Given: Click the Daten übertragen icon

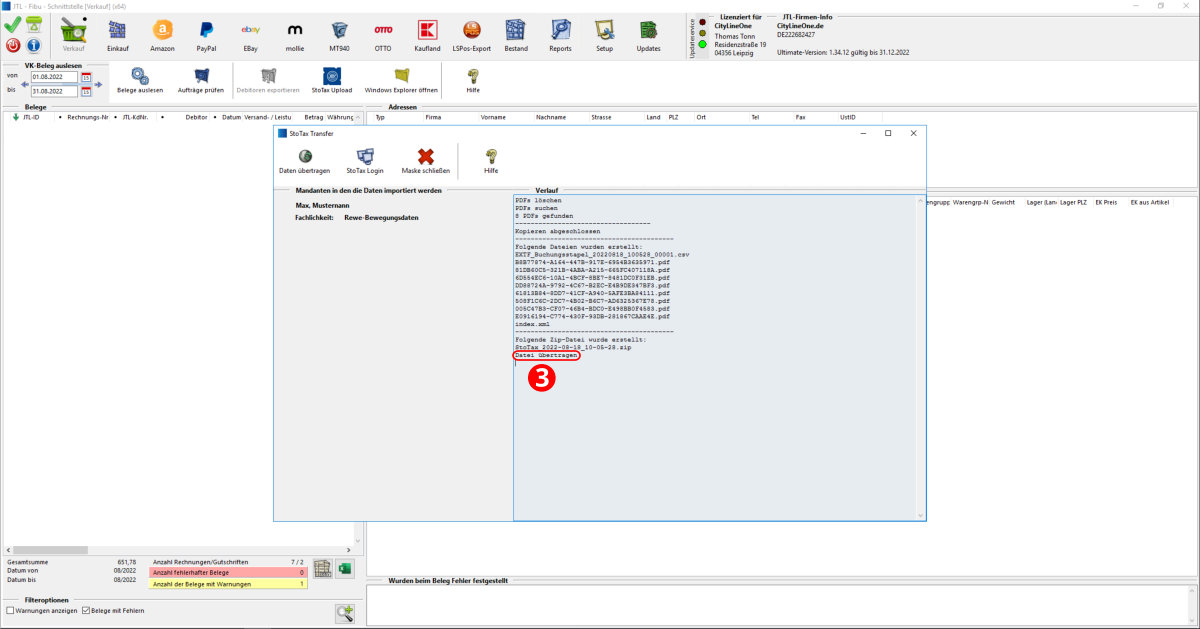Looking at the screenshot, I should pyautogui.click(x=304, y=157).
